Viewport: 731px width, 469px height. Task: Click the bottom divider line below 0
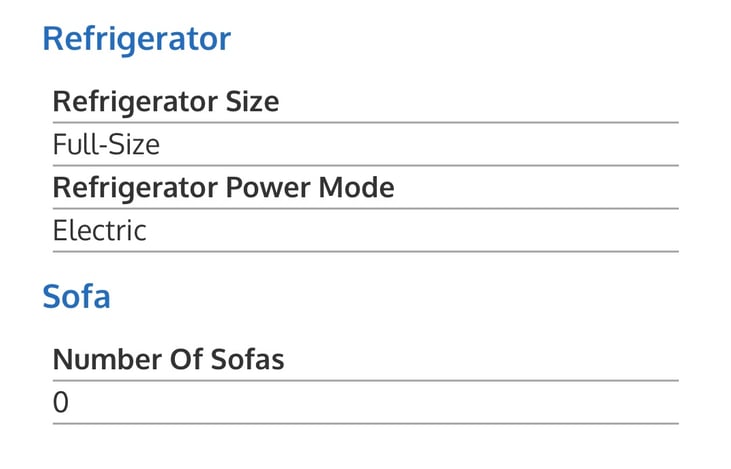(366, 424)
